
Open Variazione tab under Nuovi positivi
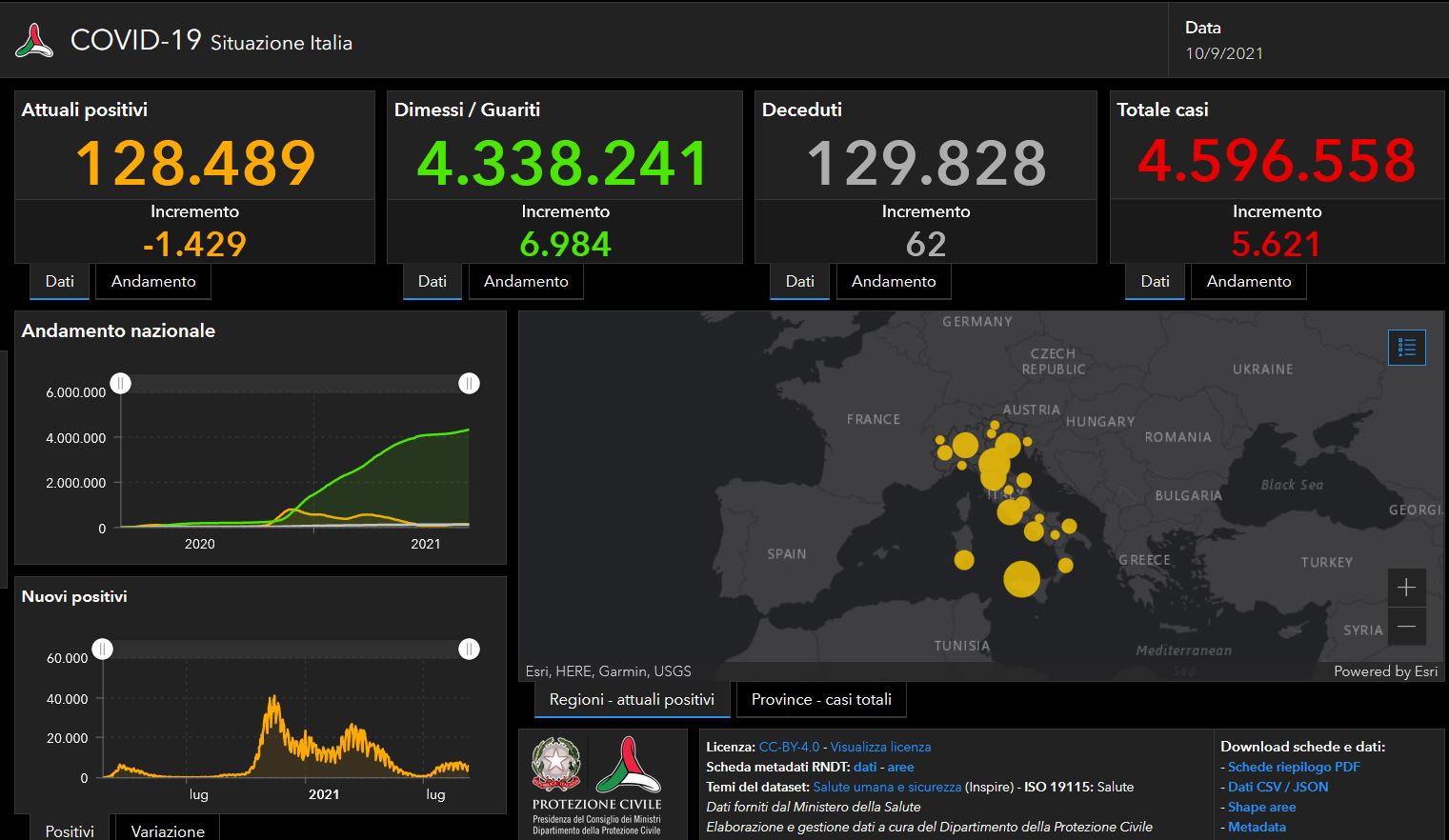coord(168,830)
